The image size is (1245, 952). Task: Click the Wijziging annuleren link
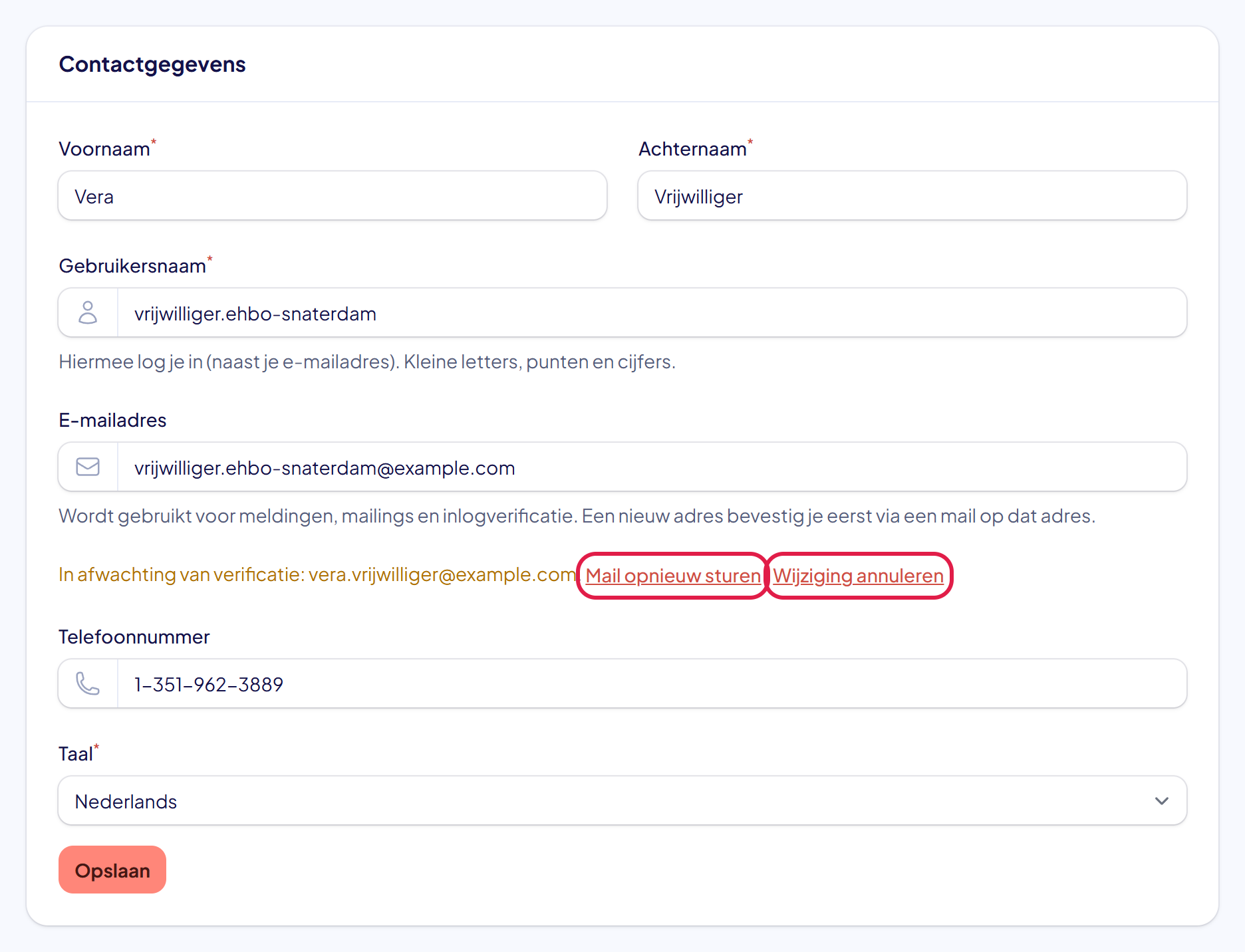(x=858, y=576)
